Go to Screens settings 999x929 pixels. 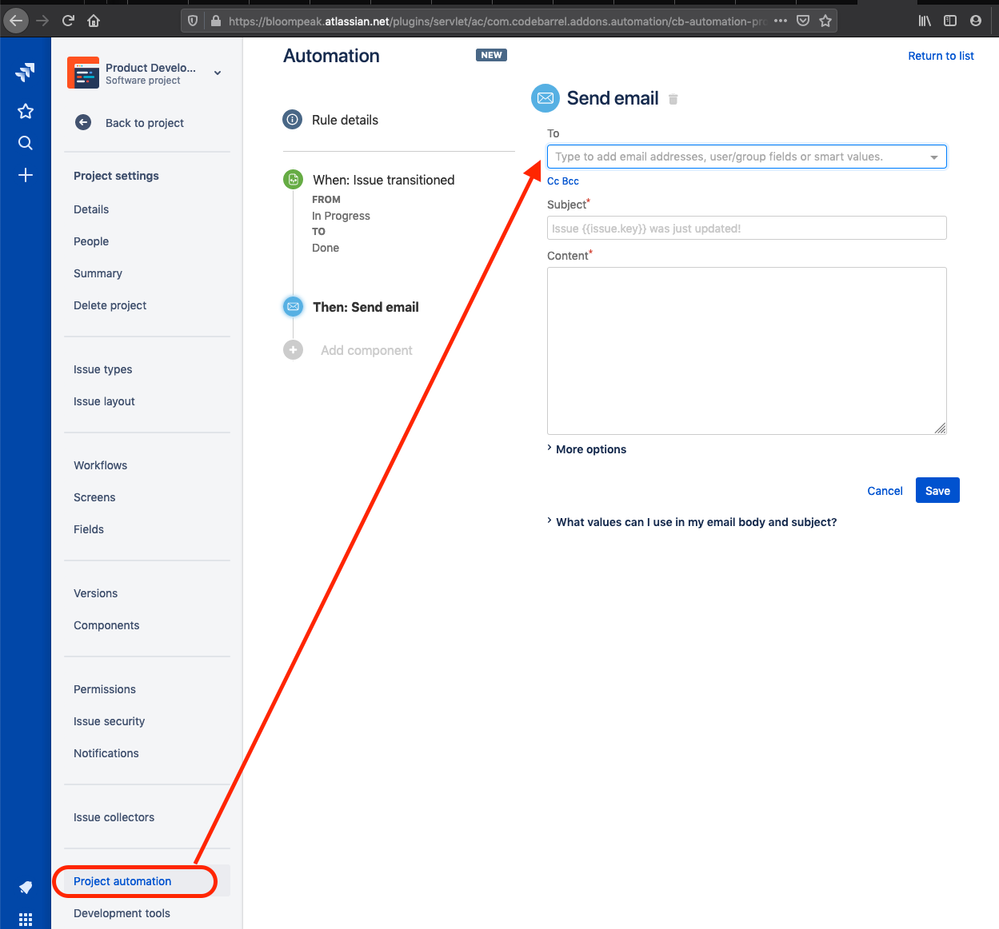[94, 497]
